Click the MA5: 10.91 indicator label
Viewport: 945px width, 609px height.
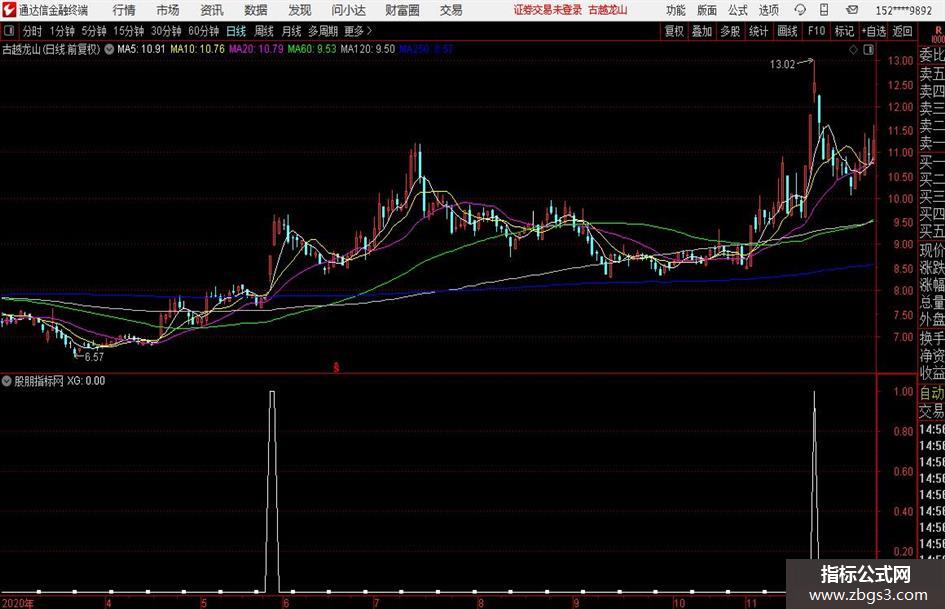tap(141, 49)
